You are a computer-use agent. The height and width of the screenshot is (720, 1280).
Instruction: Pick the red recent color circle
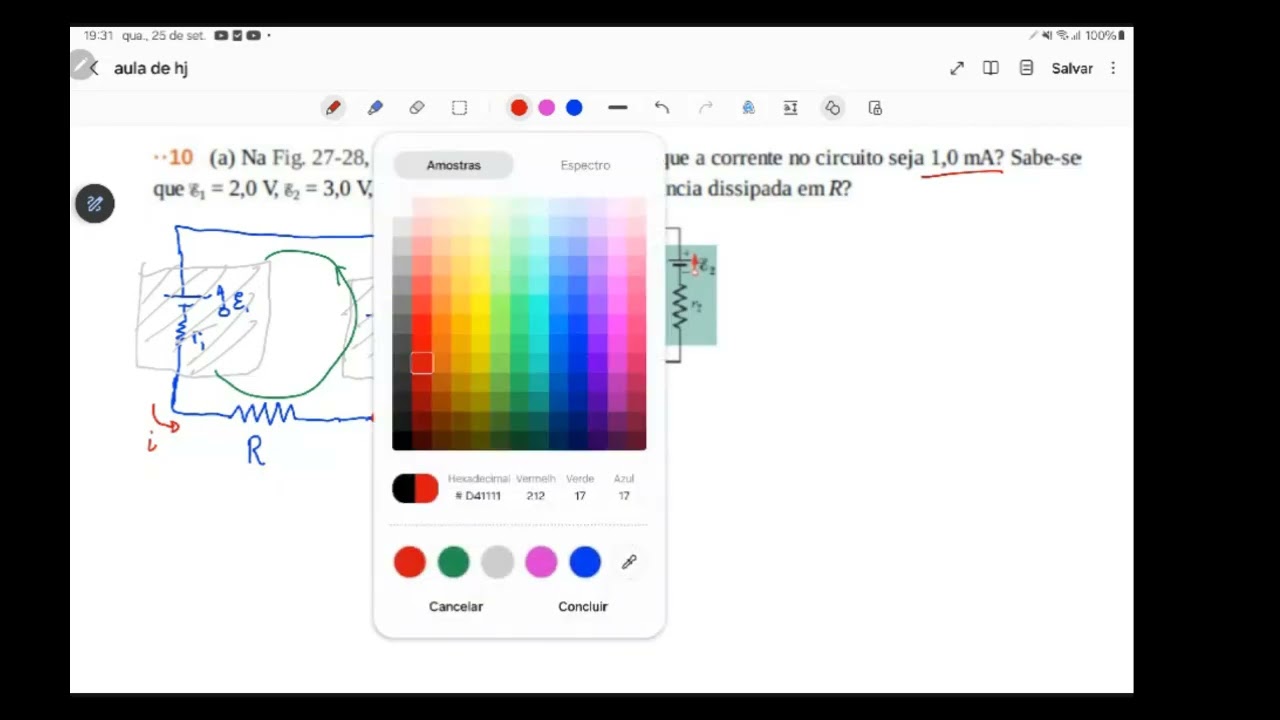point(410,562)
